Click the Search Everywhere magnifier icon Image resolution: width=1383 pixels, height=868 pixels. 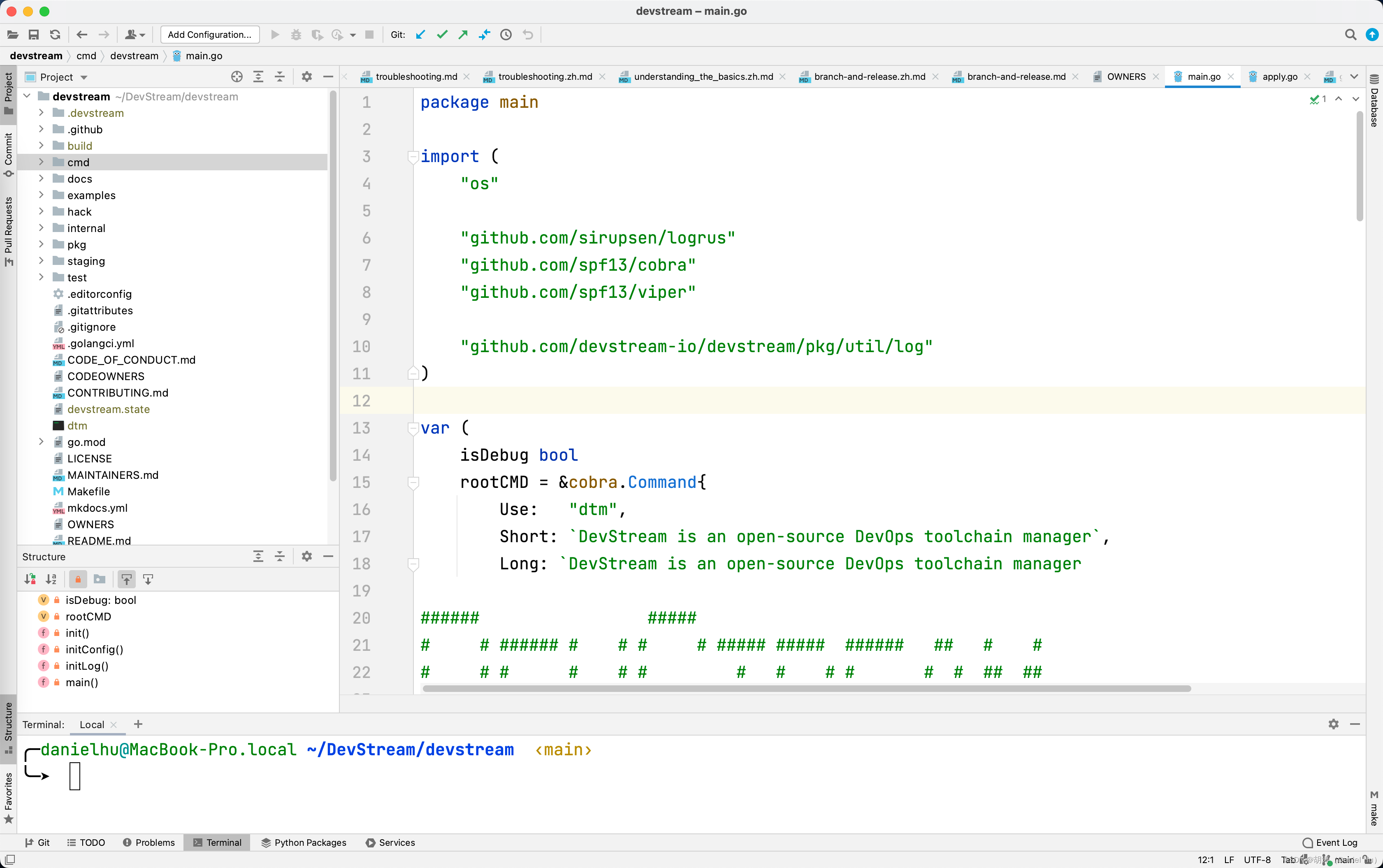coord(1350,35)
